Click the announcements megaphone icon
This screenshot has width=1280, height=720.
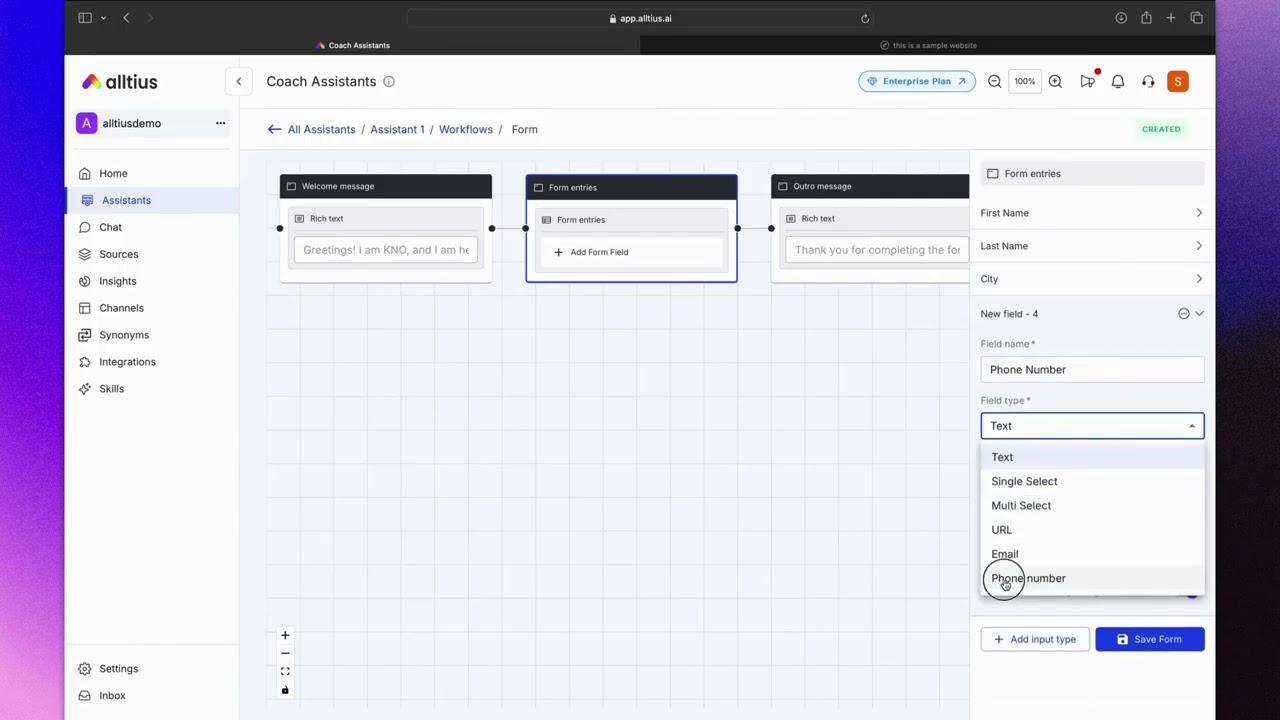click(x=1087, y=82)
